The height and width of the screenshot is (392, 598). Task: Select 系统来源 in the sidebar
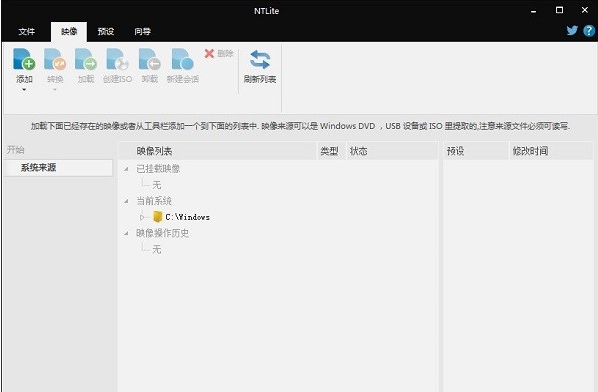(58, 168)
